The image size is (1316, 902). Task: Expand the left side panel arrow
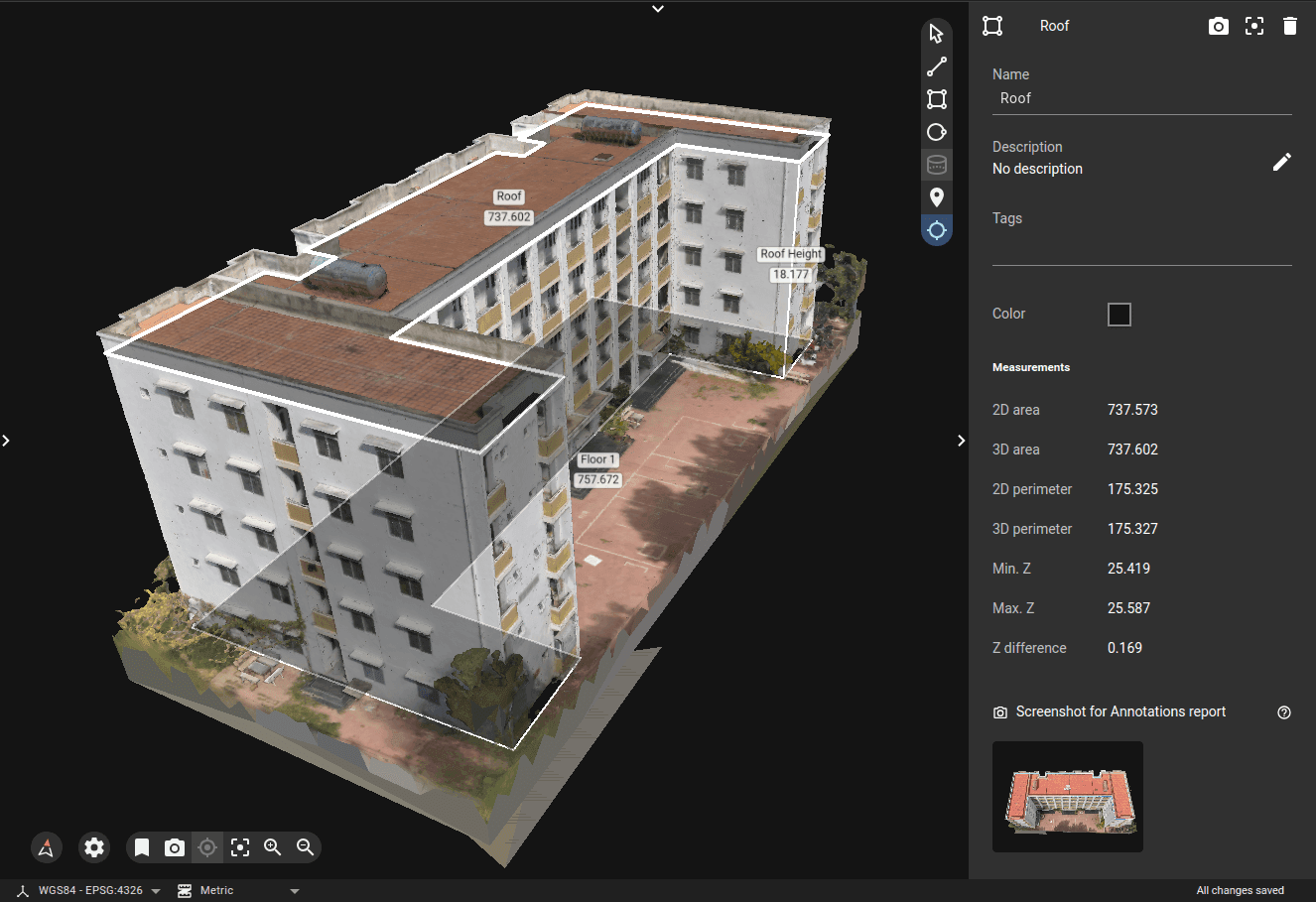click(6, 441)
